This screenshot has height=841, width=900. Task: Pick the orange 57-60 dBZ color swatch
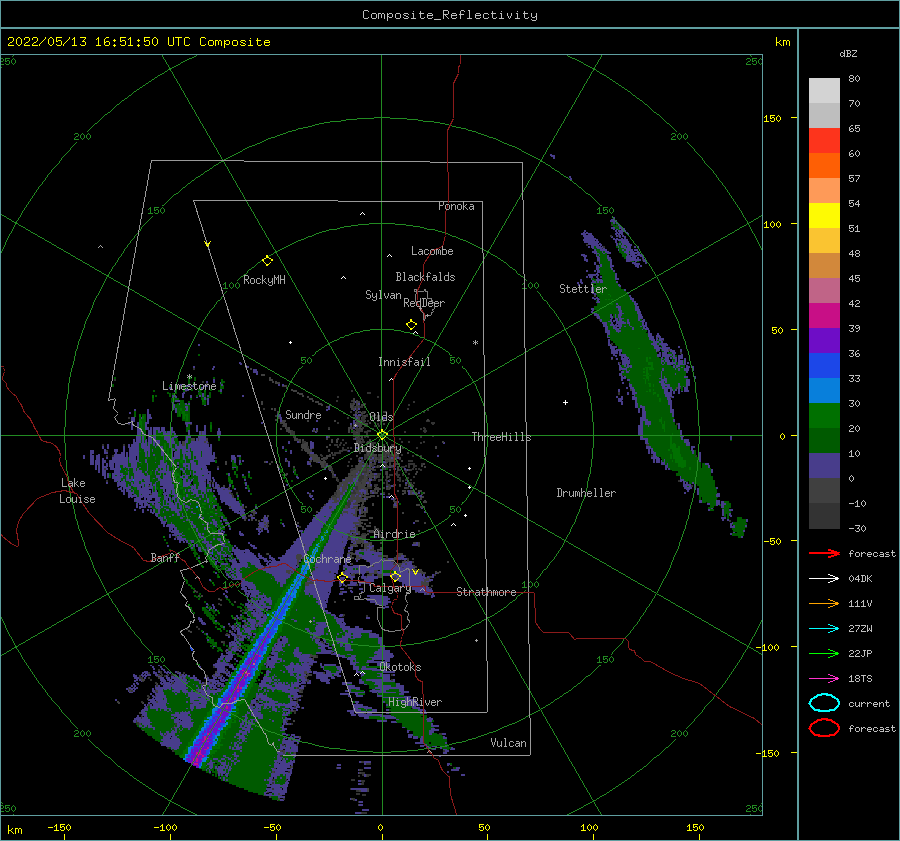(x=824, y=166)
